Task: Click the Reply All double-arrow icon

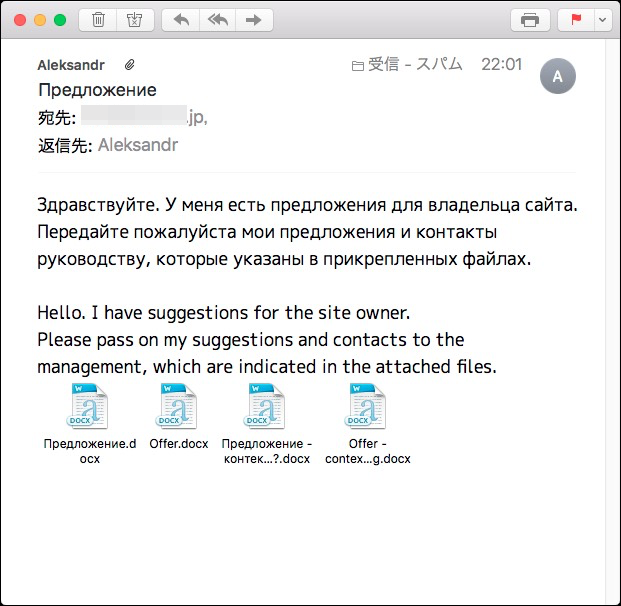Action: (216, 20)
